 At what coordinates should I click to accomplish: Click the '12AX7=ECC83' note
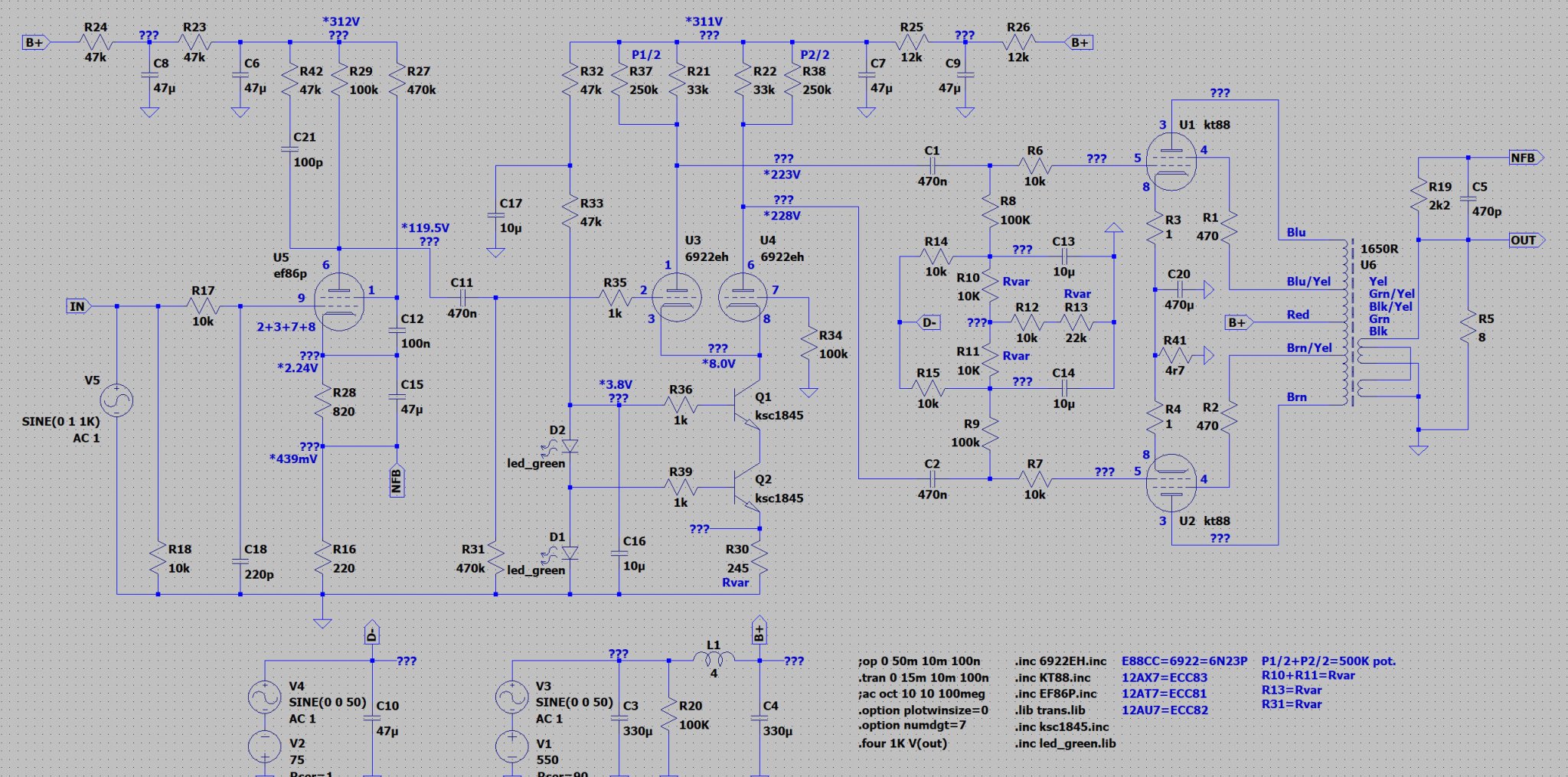(x=1164, y=677)
